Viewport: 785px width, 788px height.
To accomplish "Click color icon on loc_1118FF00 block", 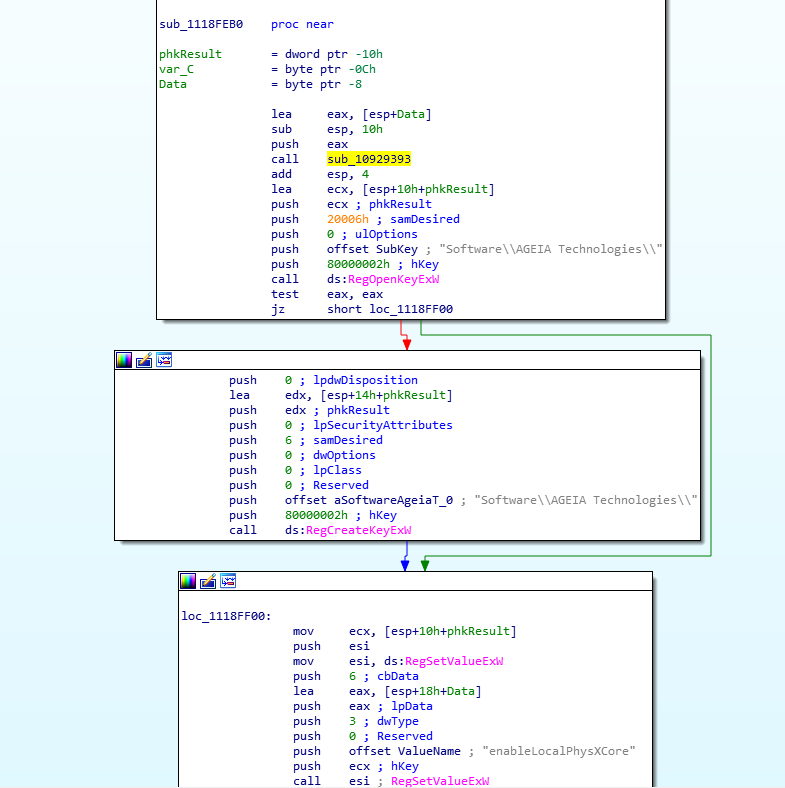I will pos(188,581).
